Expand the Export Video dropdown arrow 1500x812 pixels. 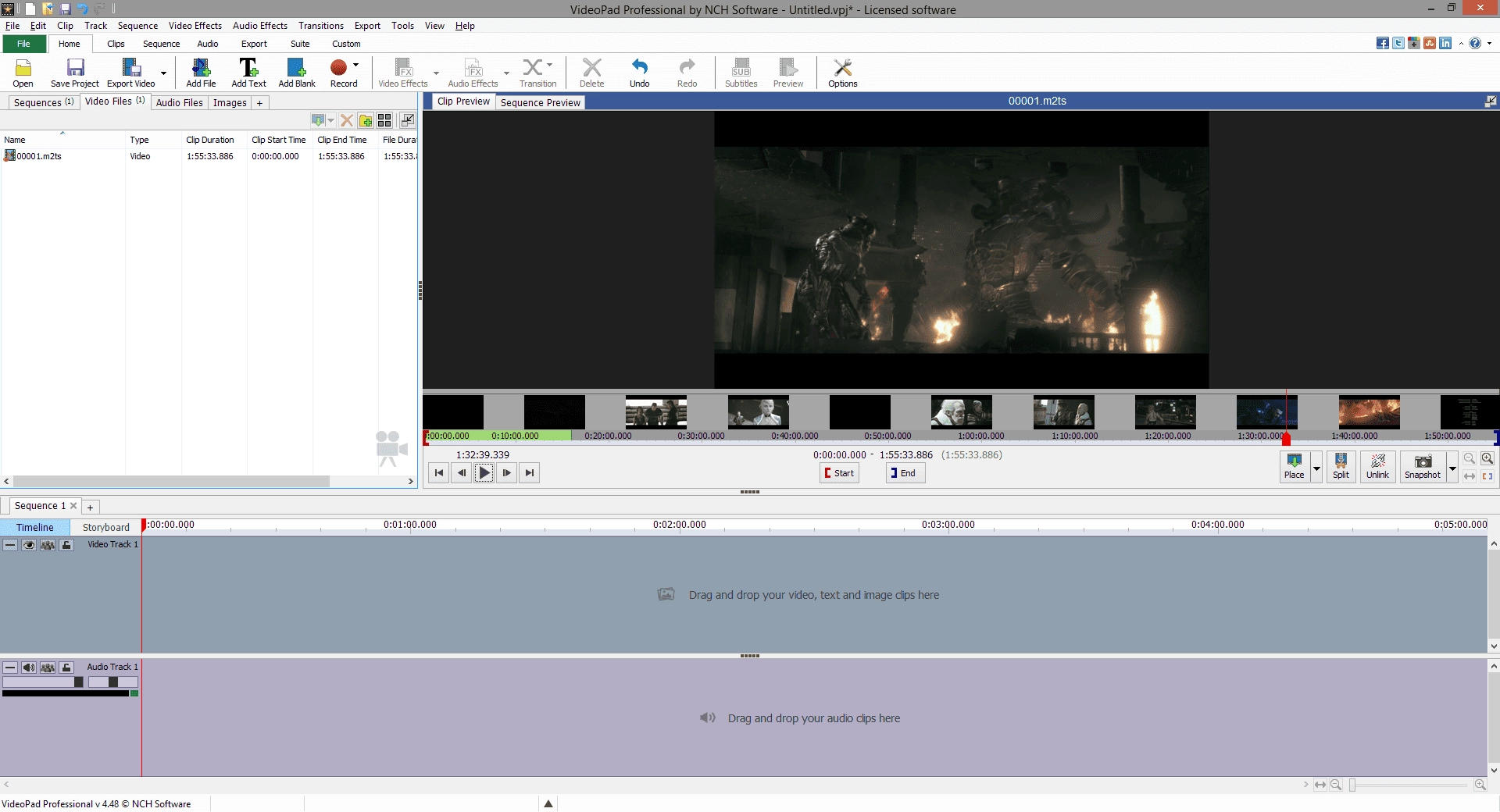[163, 73]
